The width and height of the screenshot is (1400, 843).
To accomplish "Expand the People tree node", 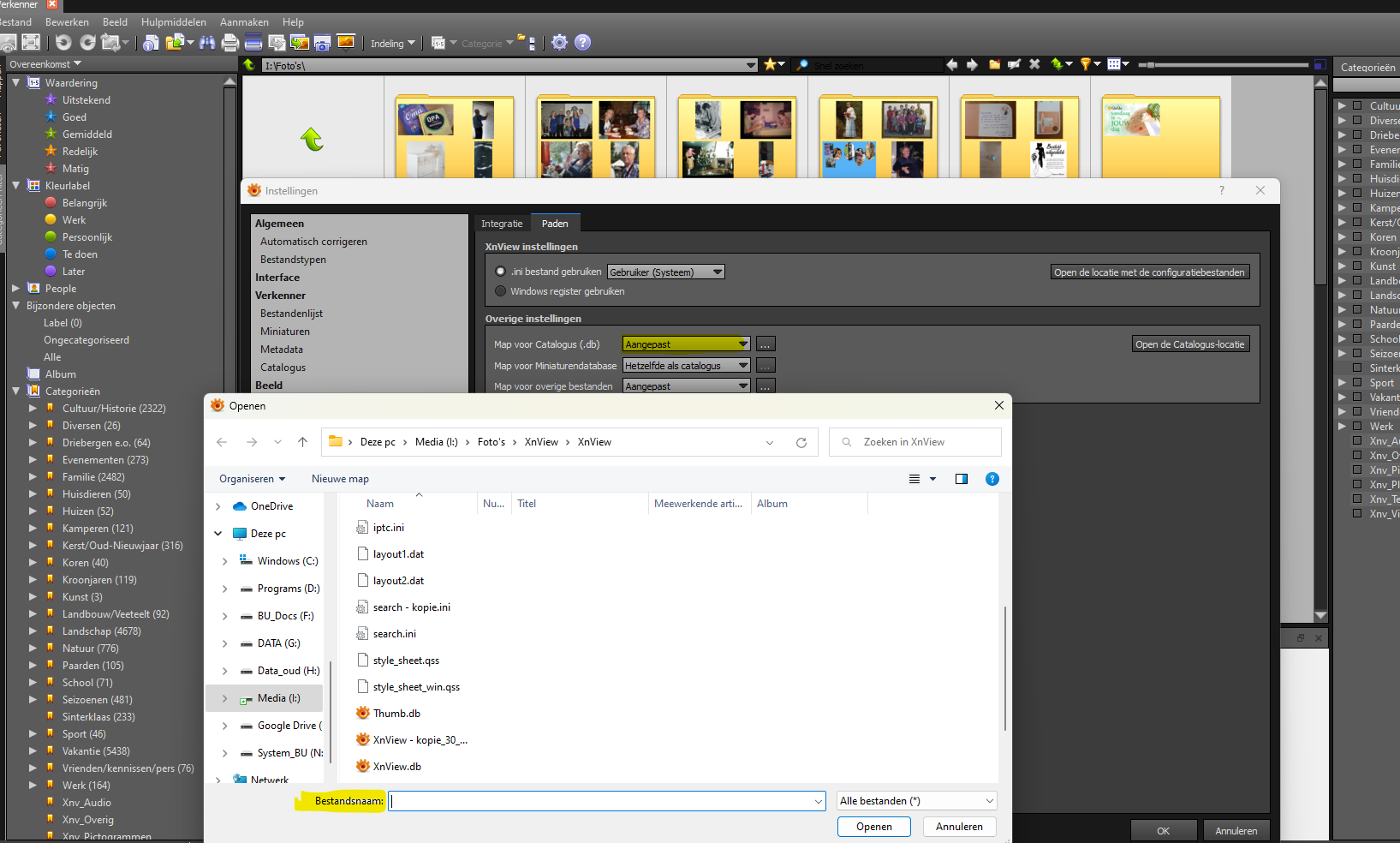I will point(15,289).
